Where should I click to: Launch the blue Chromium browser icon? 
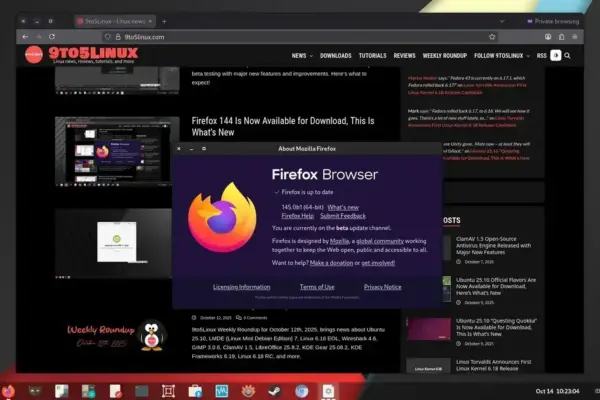pos(302,391)
